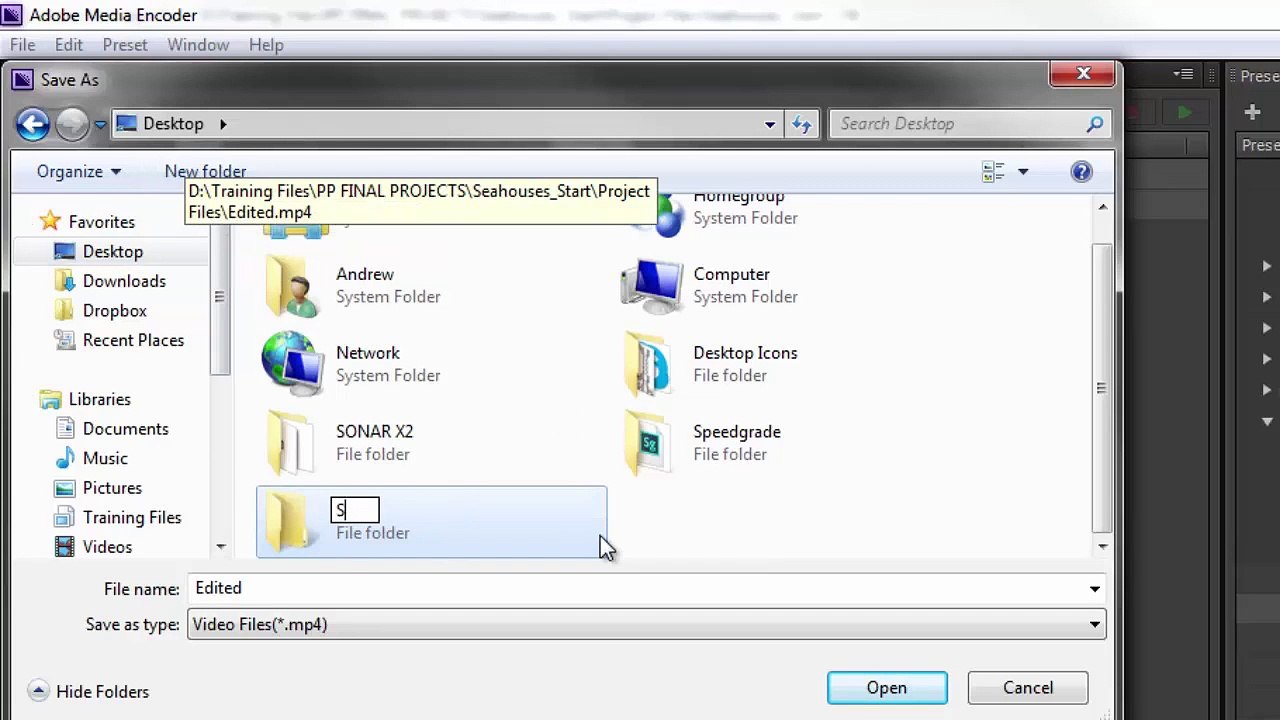Select Documents library in navigation pane

[x=125, y=429]
